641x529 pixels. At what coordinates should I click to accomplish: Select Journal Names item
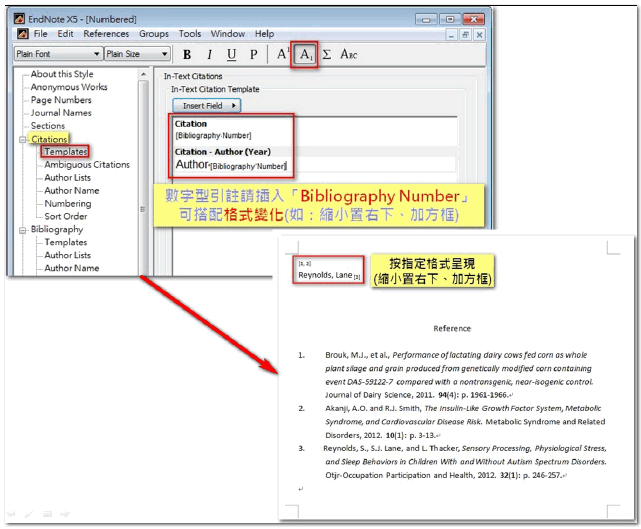(61, 113)
